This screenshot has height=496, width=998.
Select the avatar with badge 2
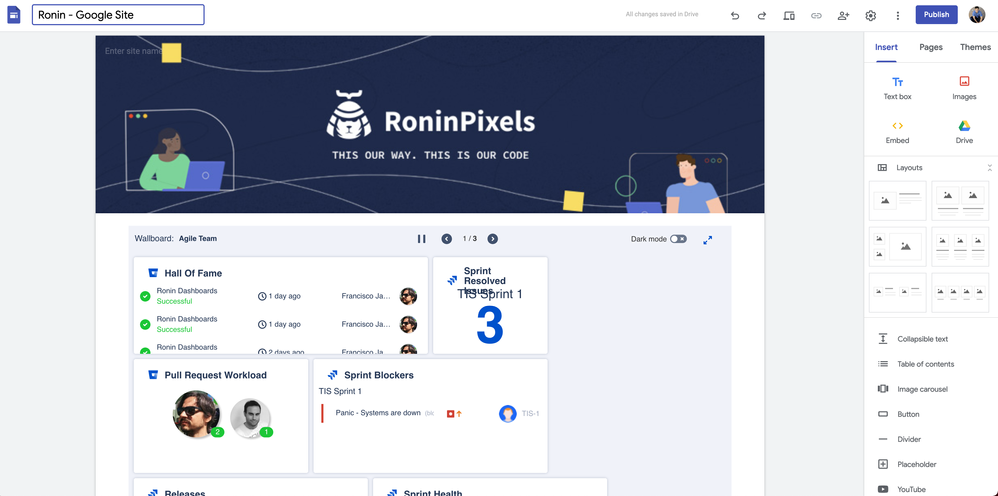[x=197, y=415]
